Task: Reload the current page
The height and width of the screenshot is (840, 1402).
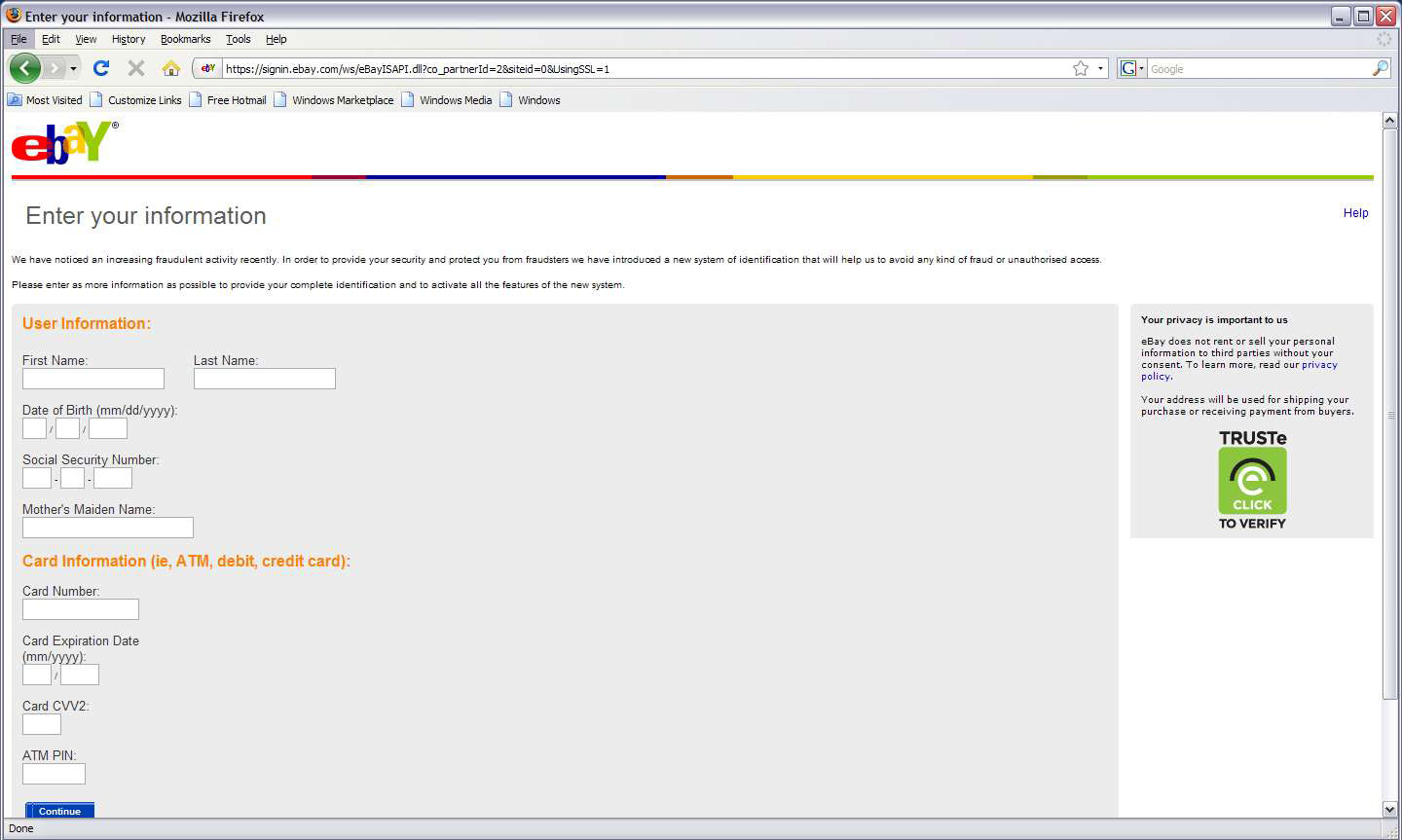Action: 101,68
